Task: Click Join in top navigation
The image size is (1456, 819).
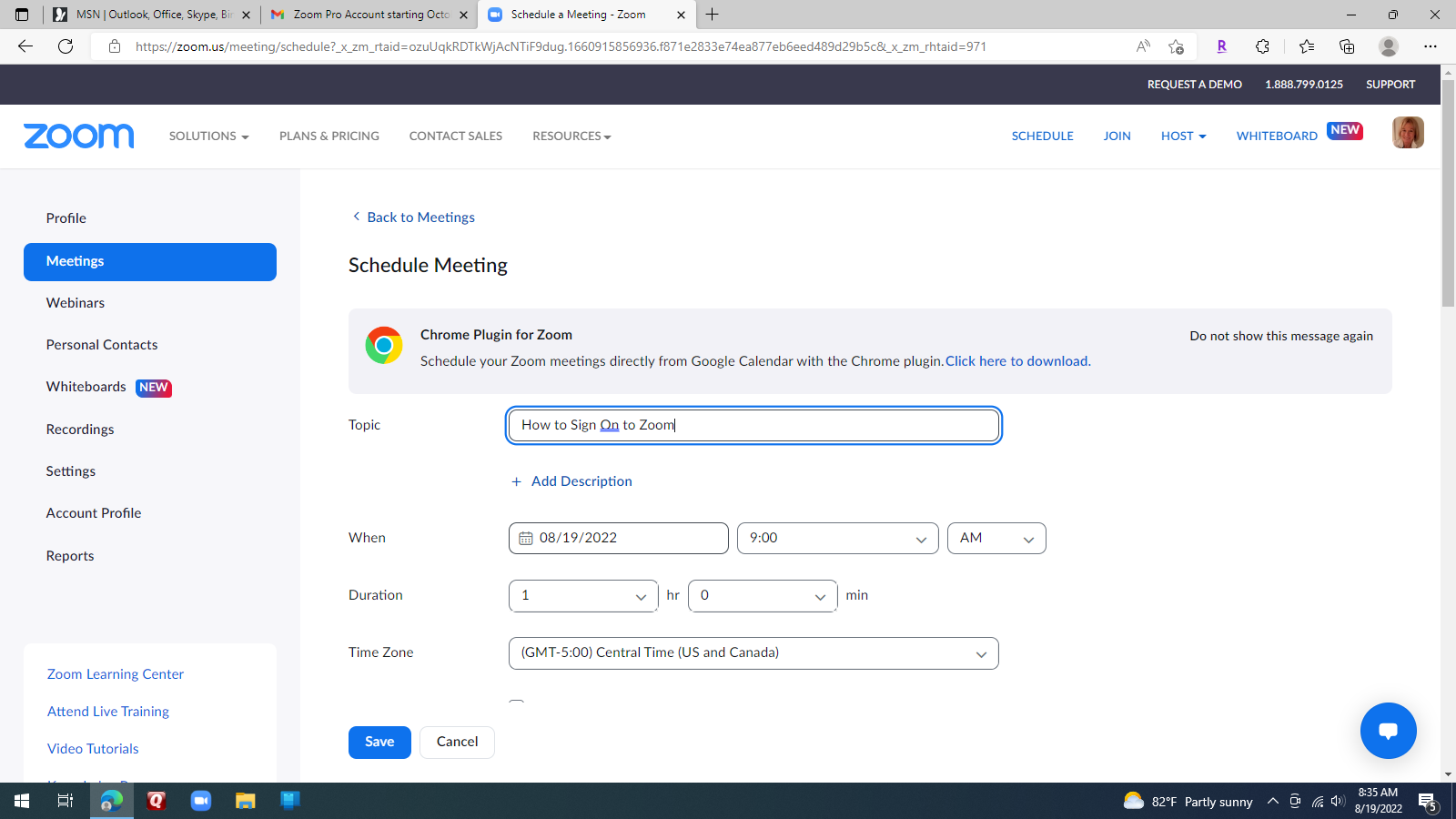Action: coord(1117,136)
